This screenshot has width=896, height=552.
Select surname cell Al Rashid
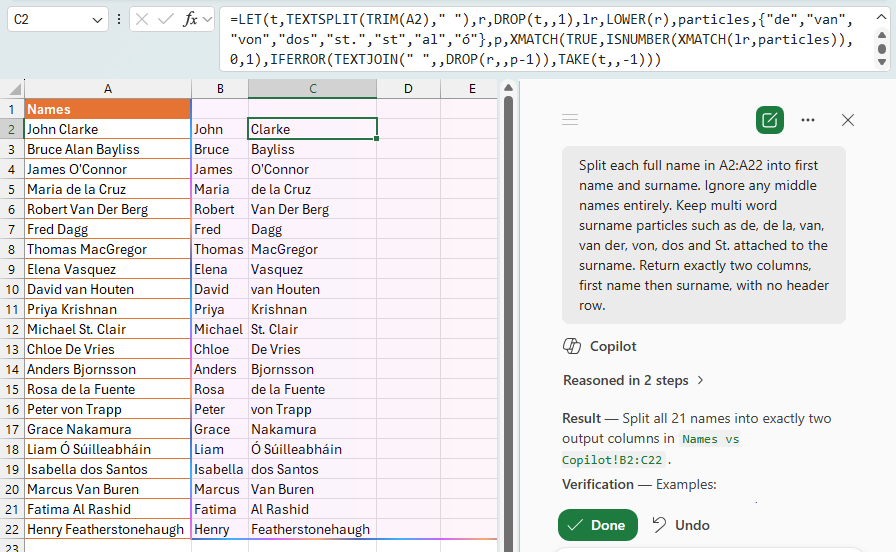[313, 509]
